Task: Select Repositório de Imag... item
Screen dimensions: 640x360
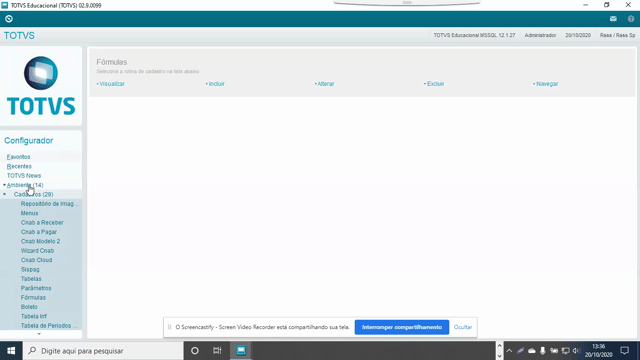Action: (x=49, y=204)
